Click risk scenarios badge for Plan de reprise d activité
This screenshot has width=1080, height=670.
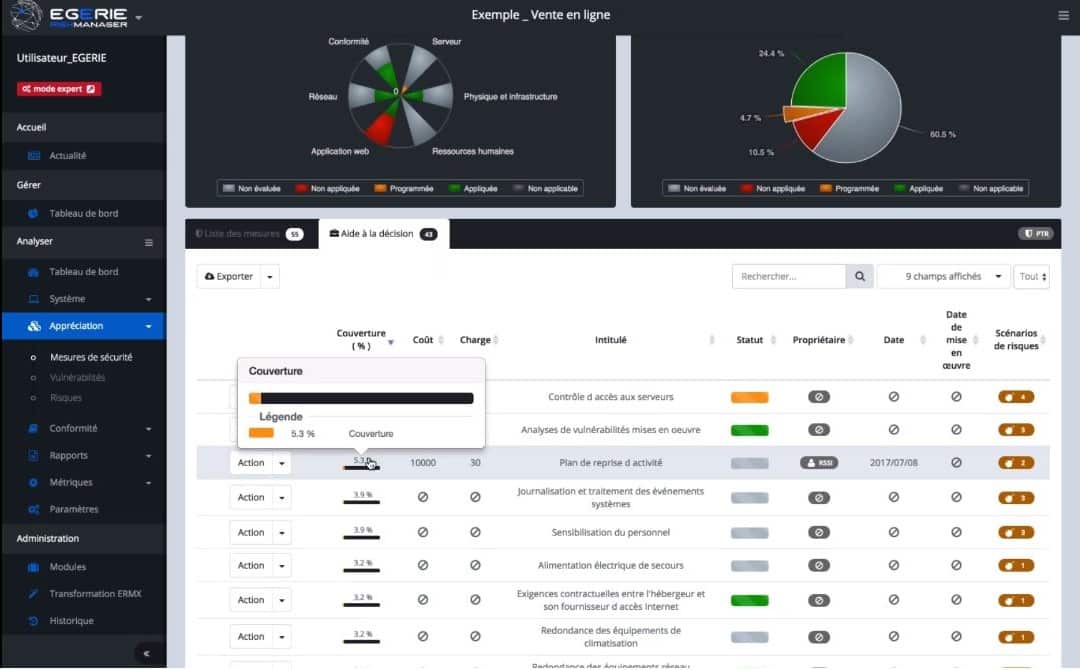tap(1016, 463)
